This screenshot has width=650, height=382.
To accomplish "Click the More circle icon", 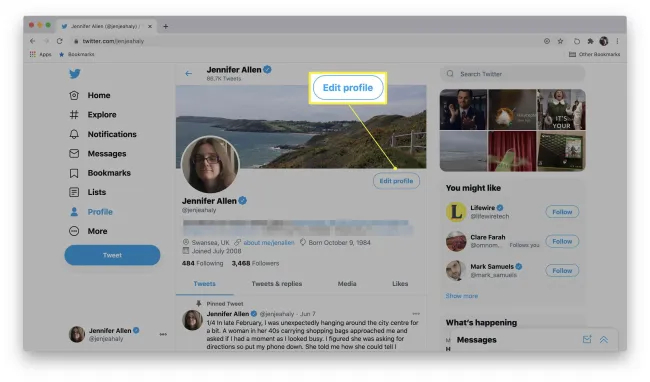I will click(74, 231).
